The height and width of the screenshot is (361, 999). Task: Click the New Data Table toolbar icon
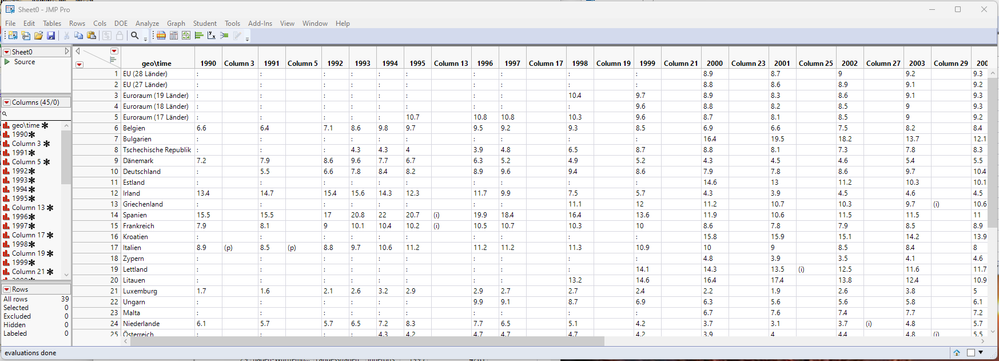click(x=25, y=36)
